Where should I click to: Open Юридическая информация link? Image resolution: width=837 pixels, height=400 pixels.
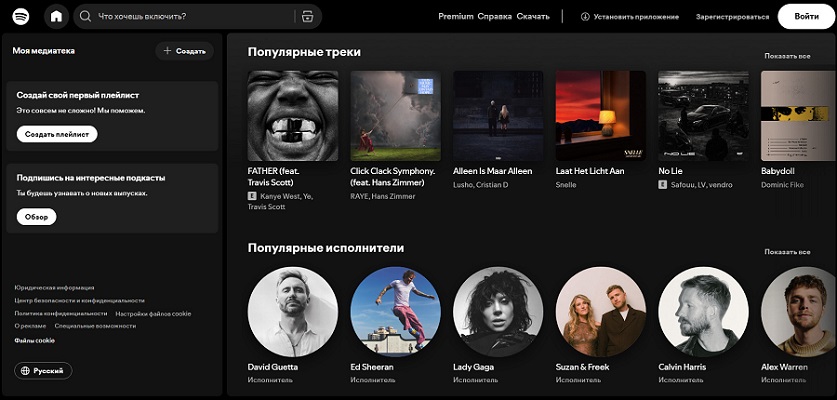tap(54, 288)
